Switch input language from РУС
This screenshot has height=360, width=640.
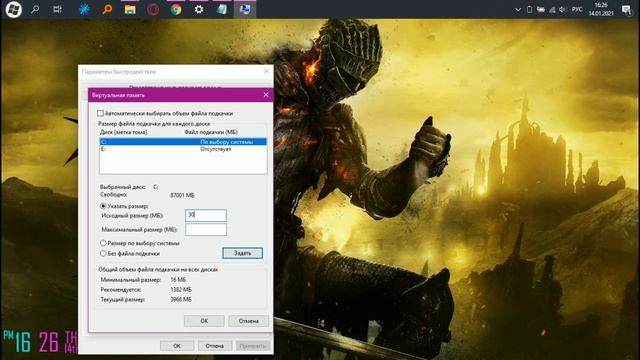(x=577, y=9)
